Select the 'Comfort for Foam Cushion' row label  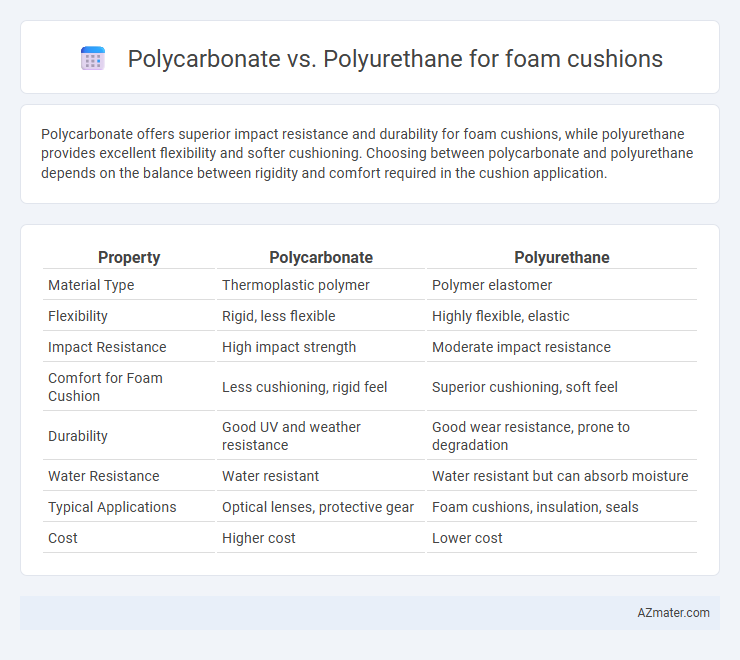pos(105,387)
